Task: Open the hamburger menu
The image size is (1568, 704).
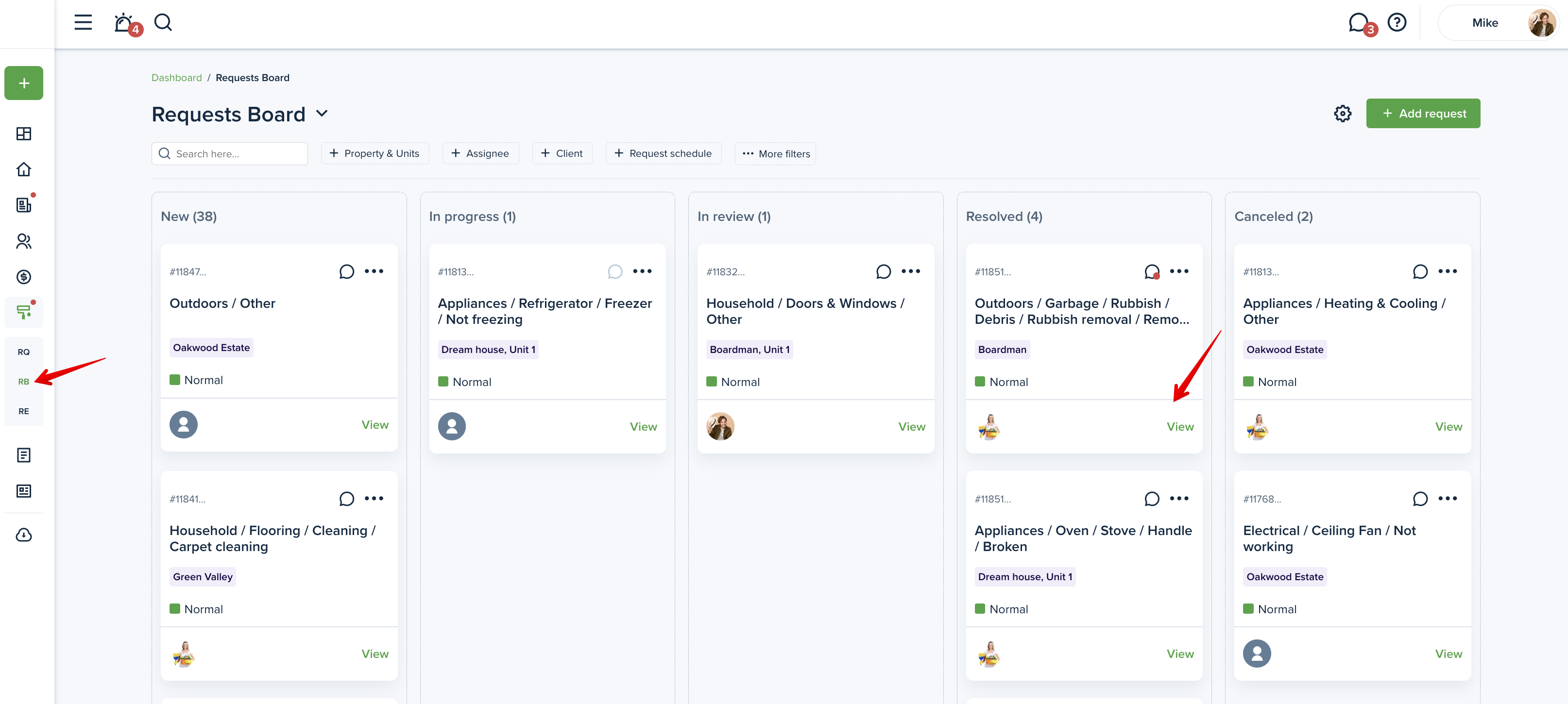Action: pyautogui.click(x=84, y=23)
